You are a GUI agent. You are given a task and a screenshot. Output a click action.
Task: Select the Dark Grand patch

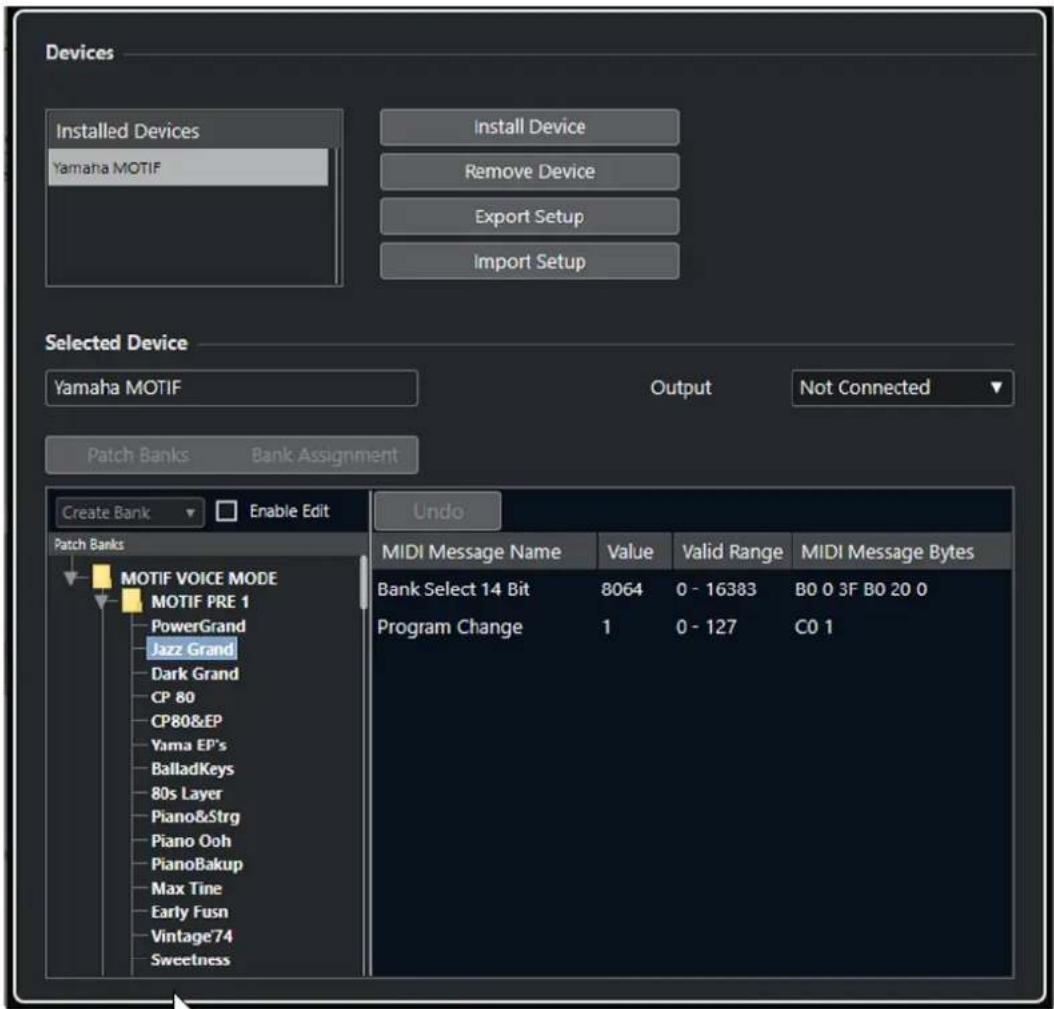click(x=195, y=674)
